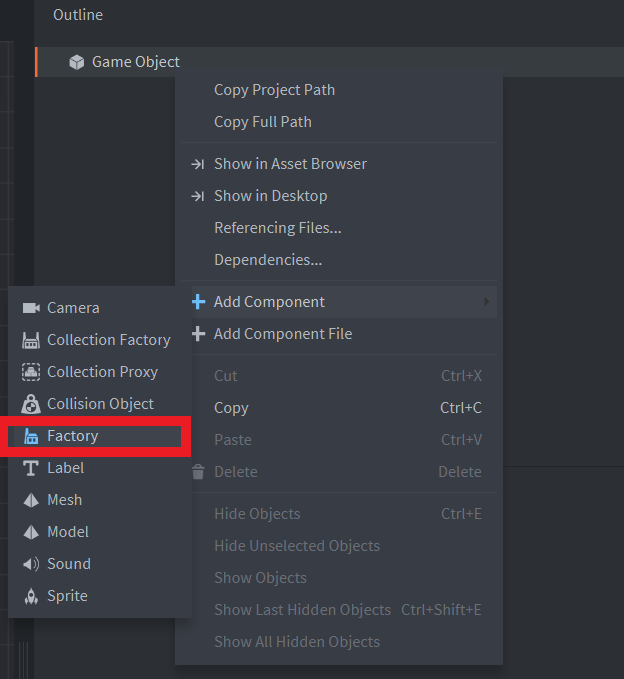Select Paste in context menu
This screenshot has width=624, height=679.
click(339, 440)
